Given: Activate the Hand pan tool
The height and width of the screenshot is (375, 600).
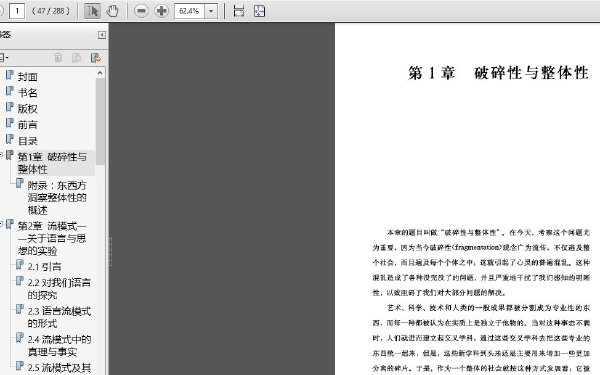Looking at the screenshot, I should point(112,11).
